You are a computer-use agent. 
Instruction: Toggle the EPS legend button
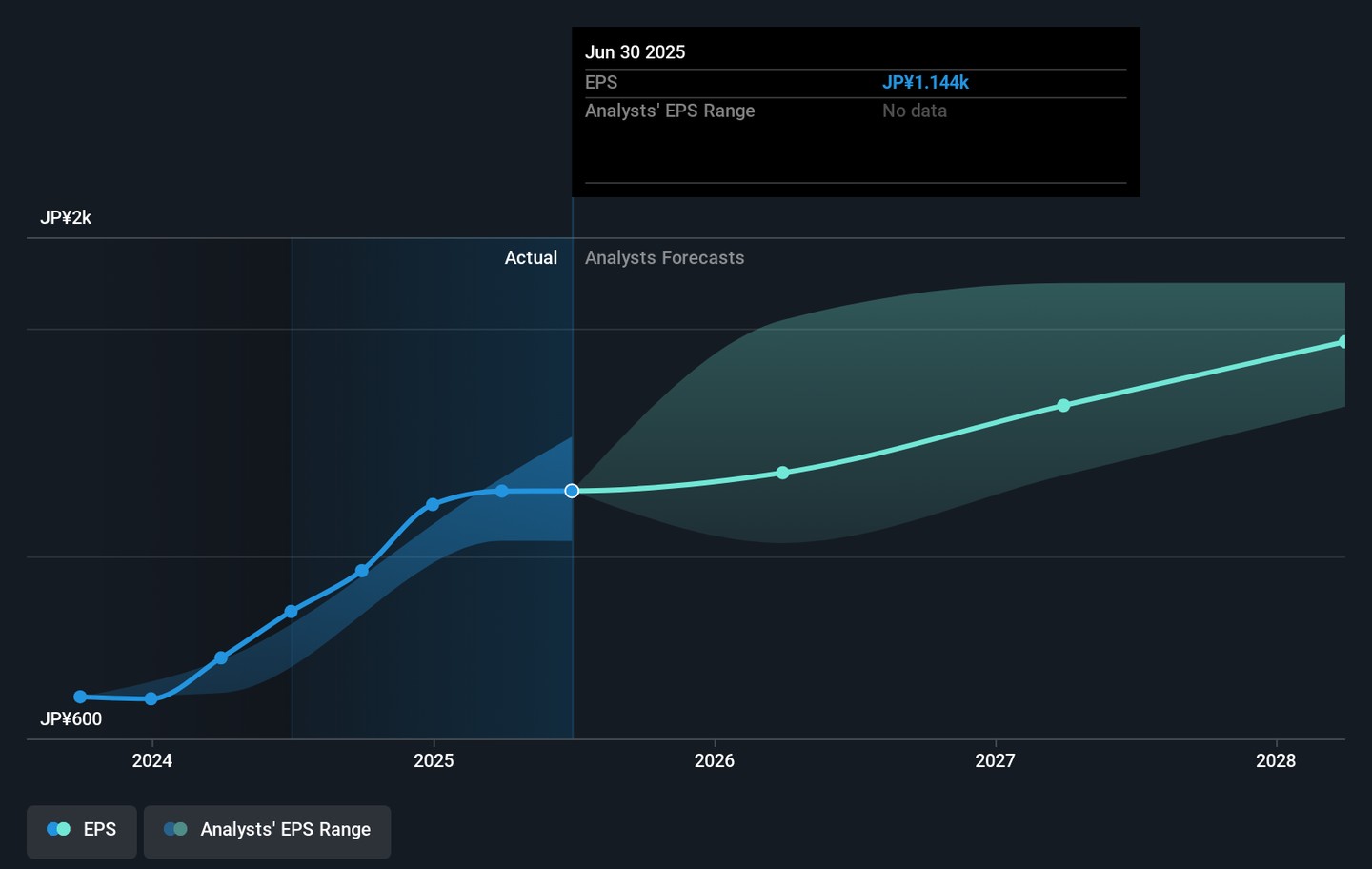[x=82, y=830]
